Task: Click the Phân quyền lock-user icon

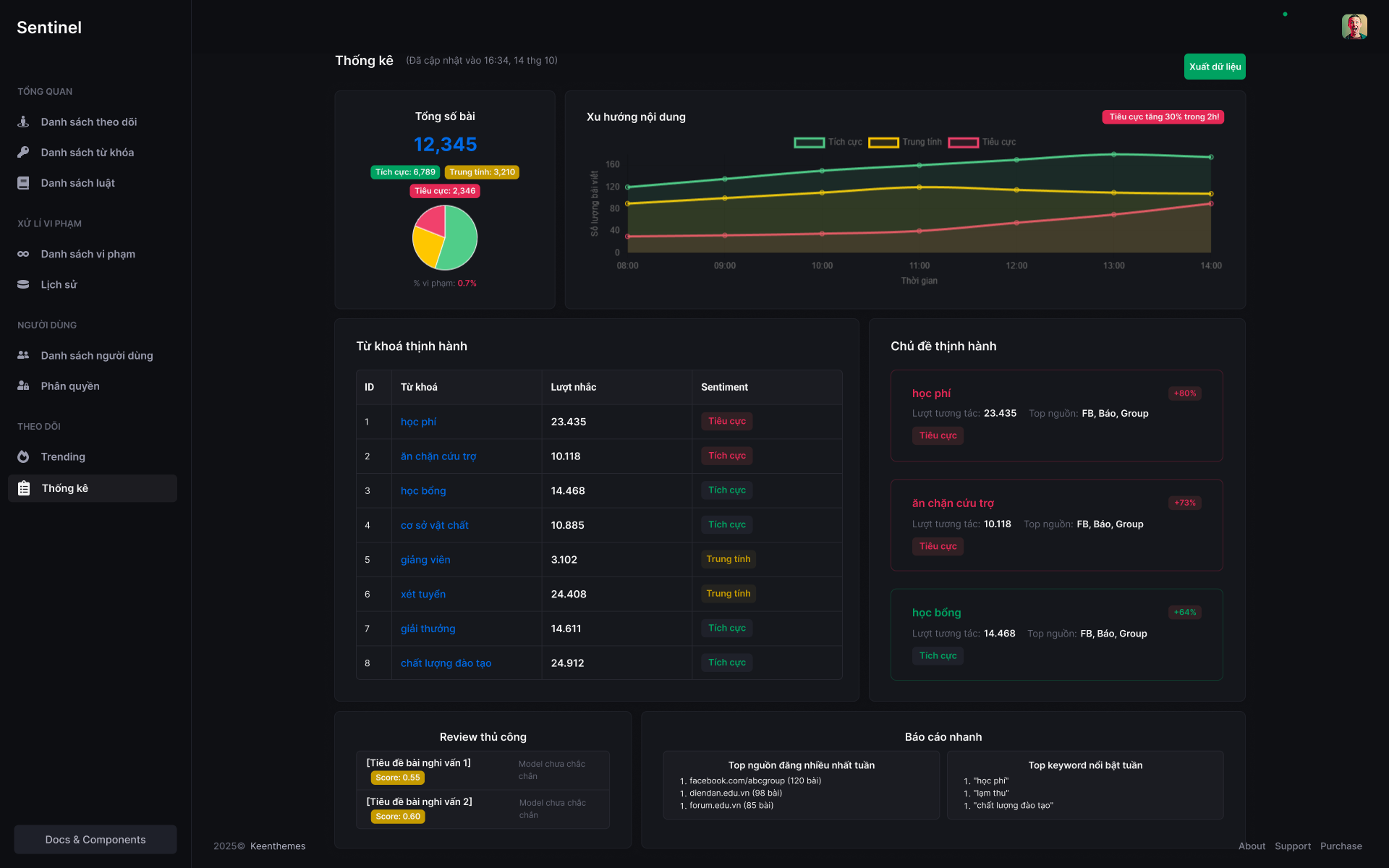Action: coord(23,386)
